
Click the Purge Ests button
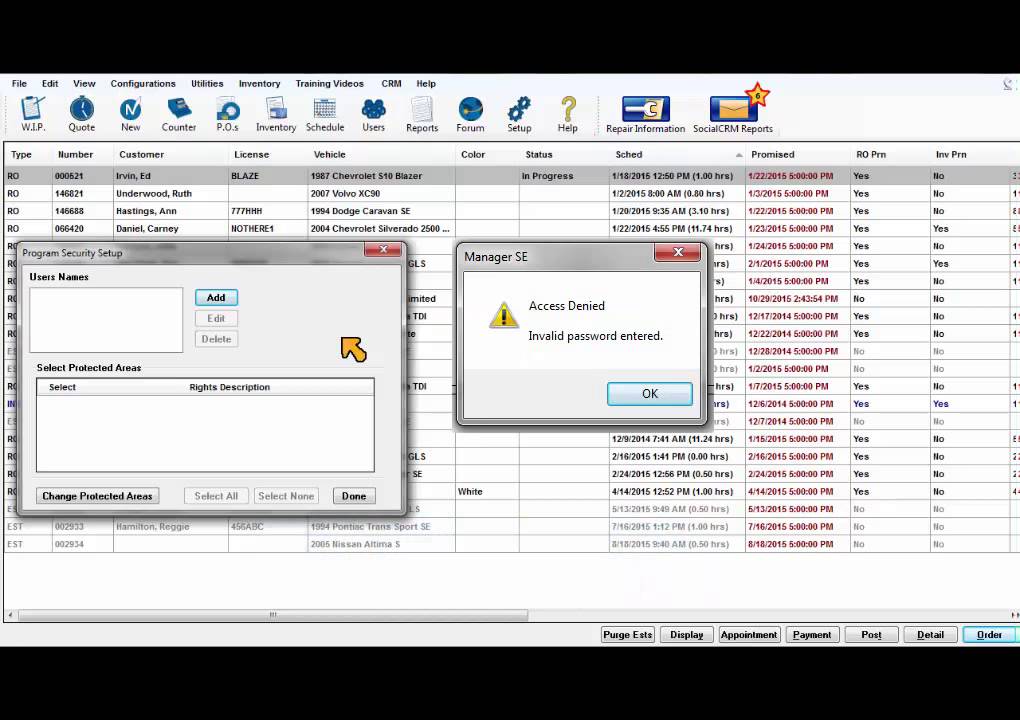pos(628,635)
